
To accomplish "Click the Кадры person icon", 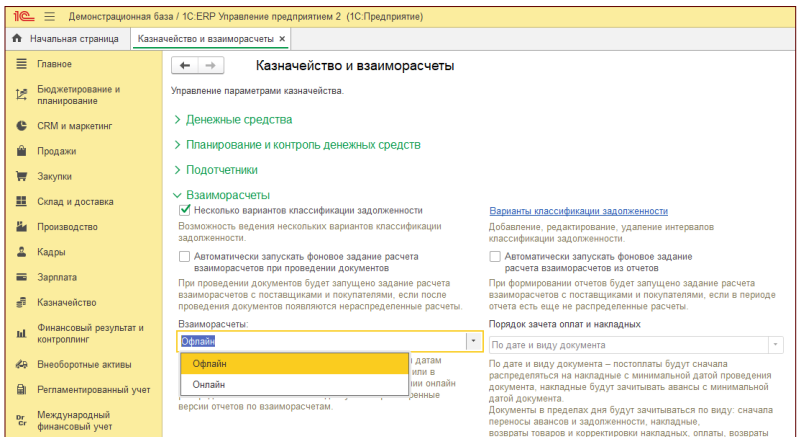I will 21,252.
